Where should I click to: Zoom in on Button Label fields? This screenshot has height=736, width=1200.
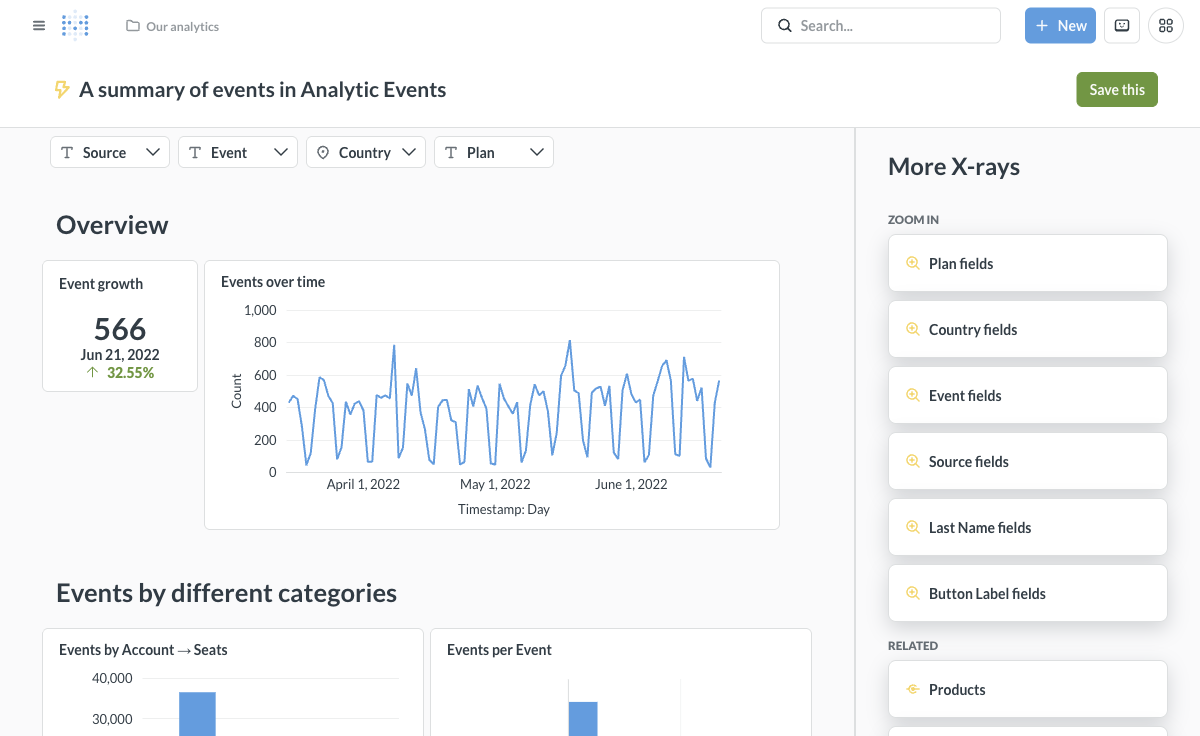click(1028, 593)
